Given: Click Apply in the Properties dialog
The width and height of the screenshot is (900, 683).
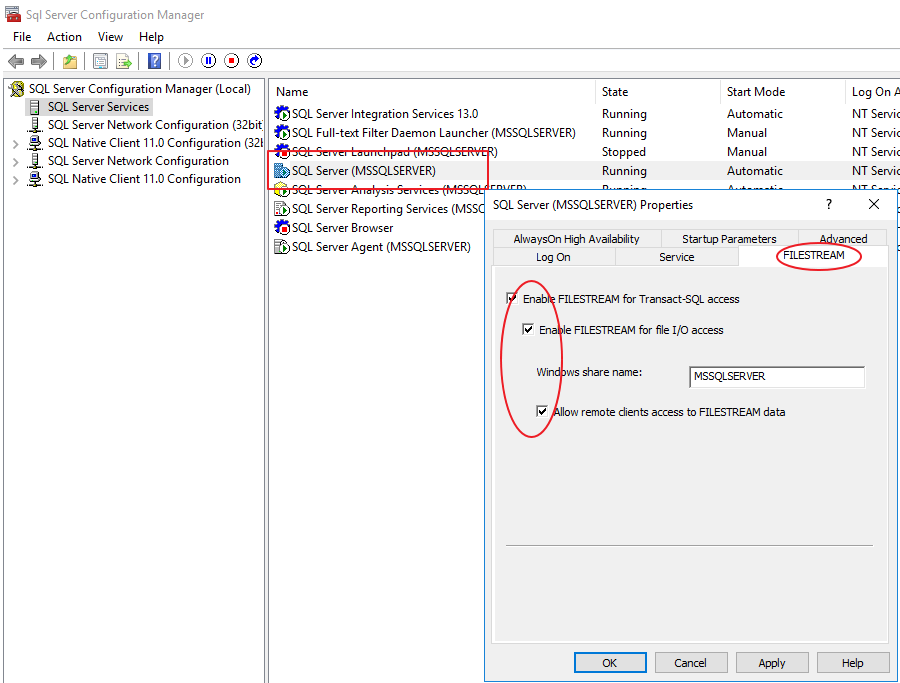Looking at the screenshot, I should point(771,663).
